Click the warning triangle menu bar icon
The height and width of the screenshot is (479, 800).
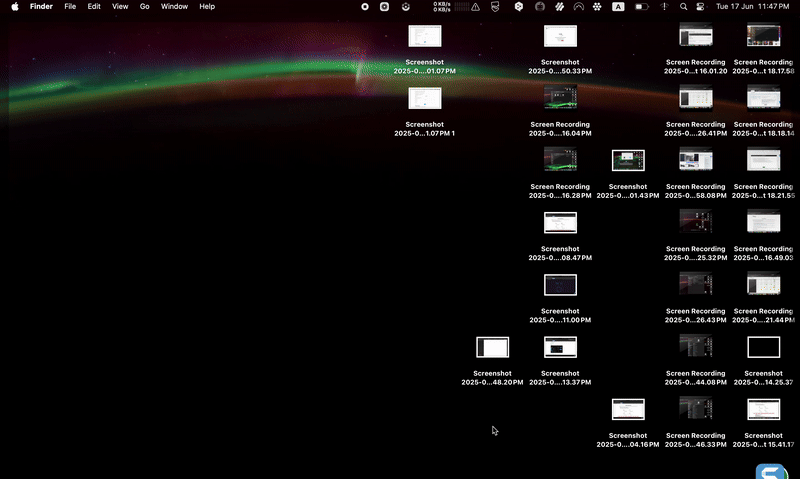[x=476, y=7]
